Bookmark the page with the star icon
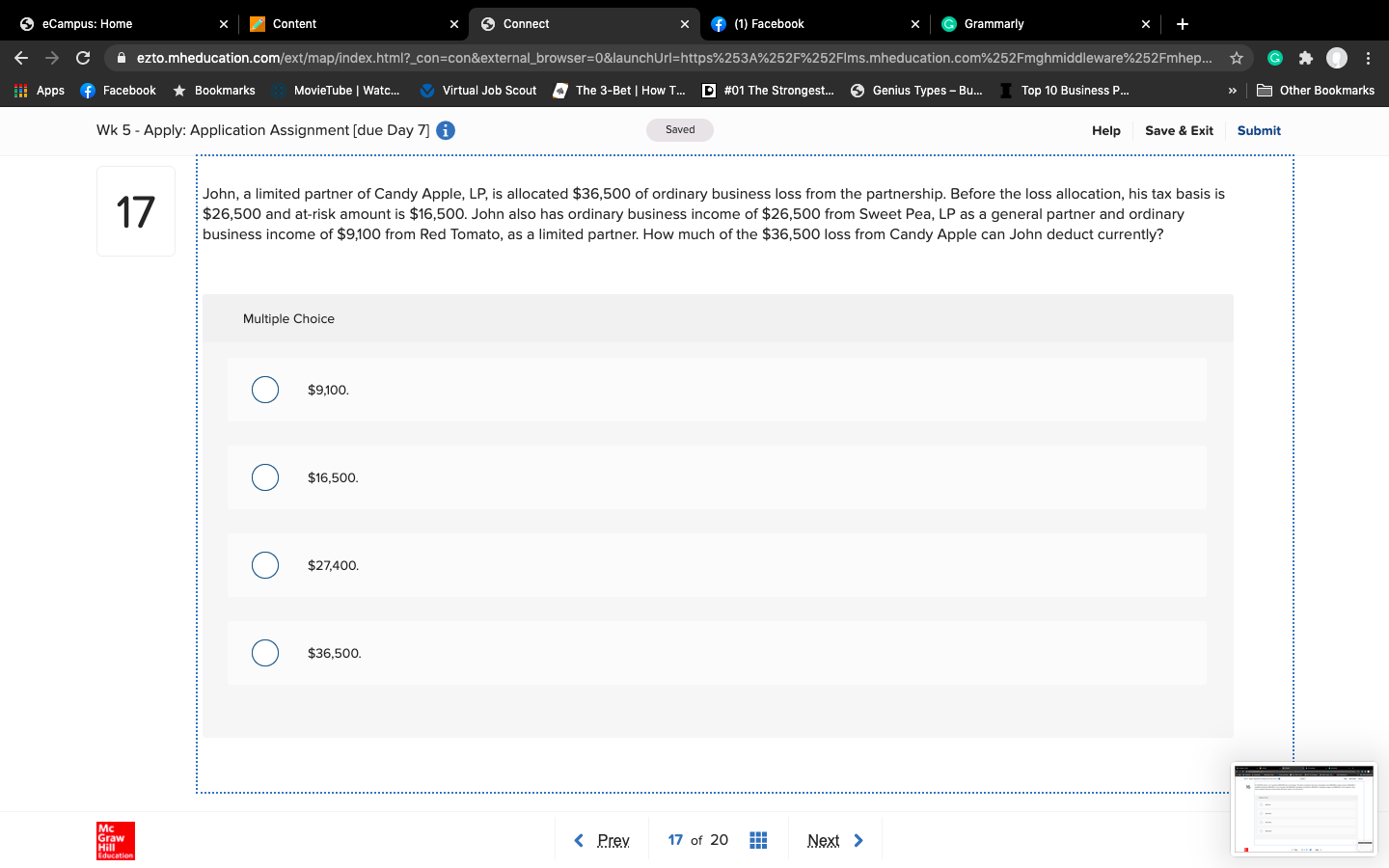 (1237, 58)
